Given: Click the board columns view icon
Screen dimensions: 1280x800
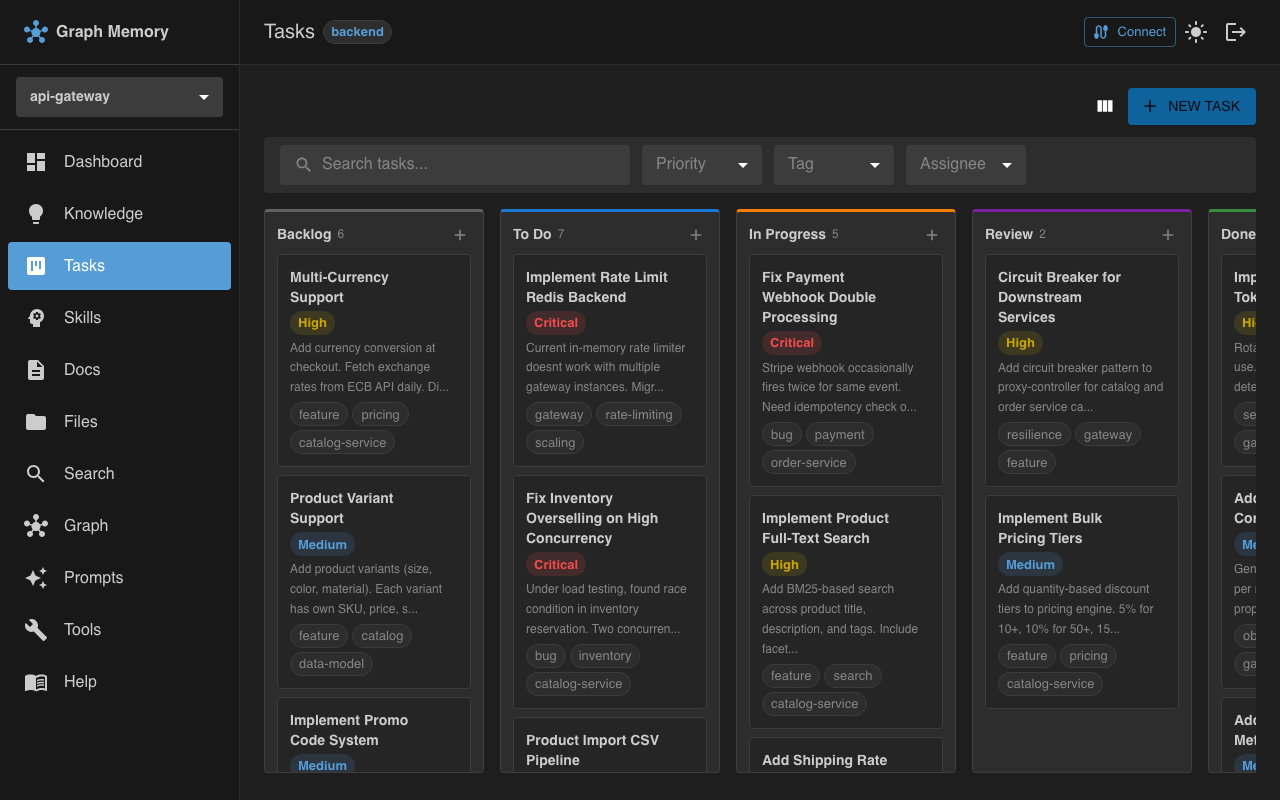Looking at the screenshot, I should pos(1104,105).
